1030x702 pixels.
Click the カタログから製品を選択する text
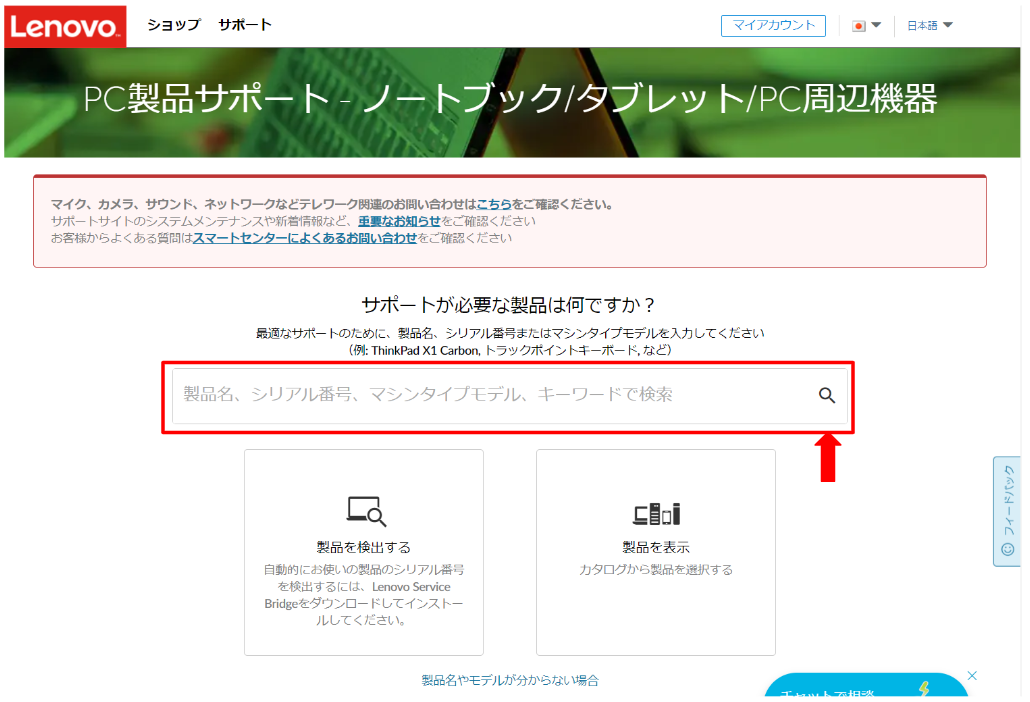pos(656,569)
